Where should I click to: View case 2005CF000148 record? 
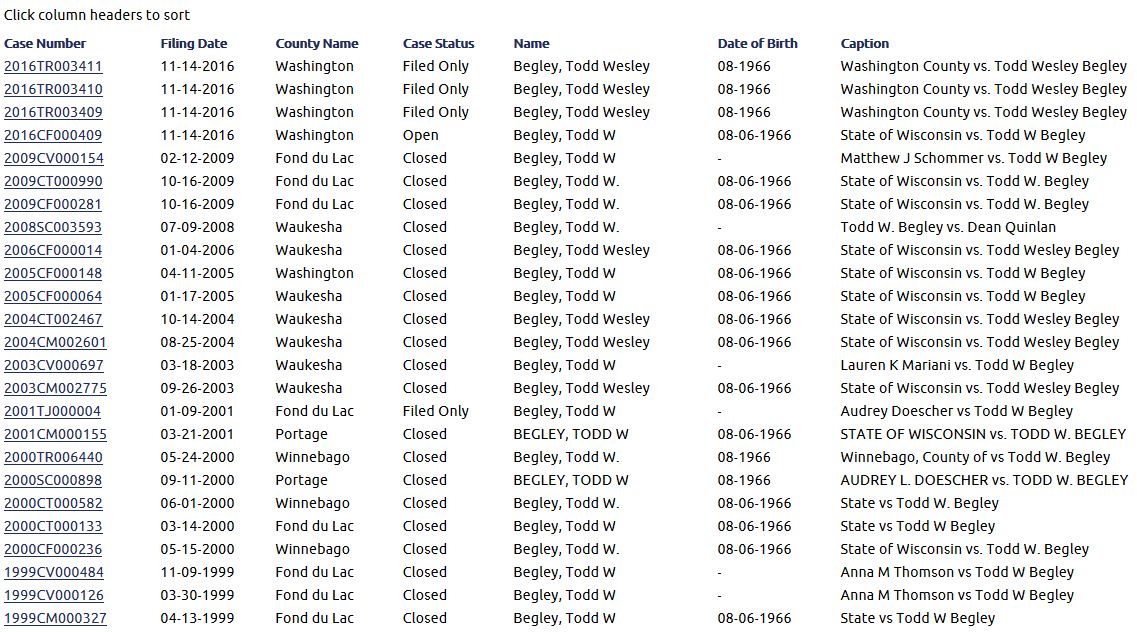(x=53, y=273)
